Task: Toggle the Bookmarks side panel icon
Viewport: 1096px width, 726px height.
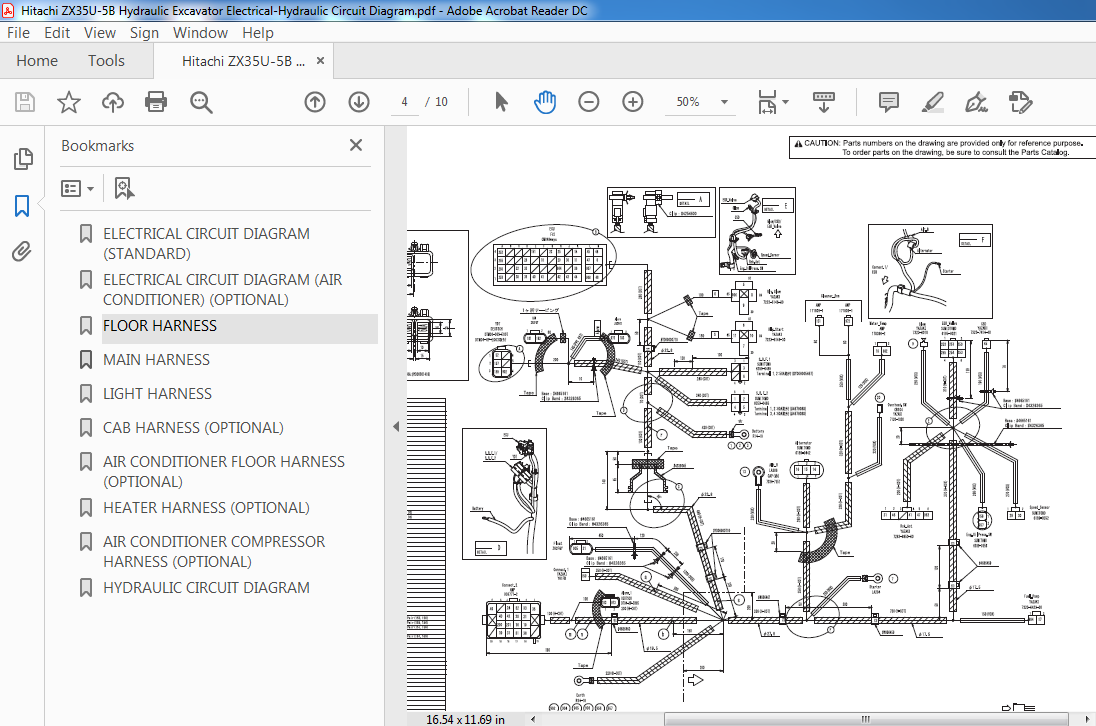Action: [22, 206]
